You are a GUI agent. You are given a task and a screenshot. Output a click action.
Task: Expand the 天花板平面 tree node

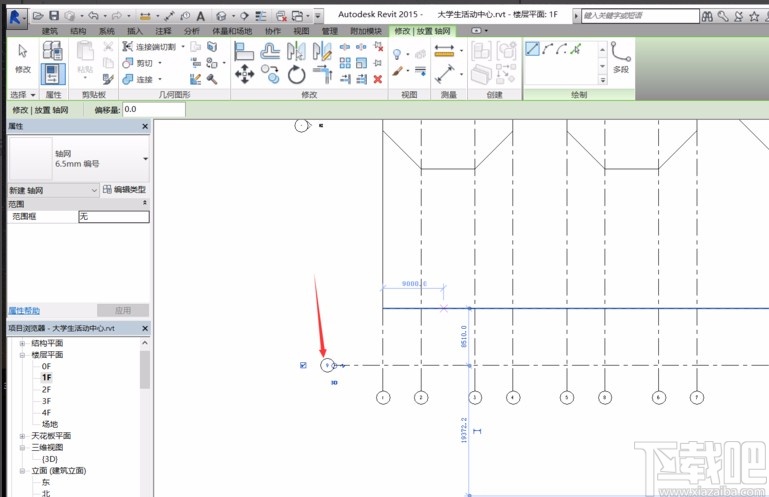tap(22, 436)
